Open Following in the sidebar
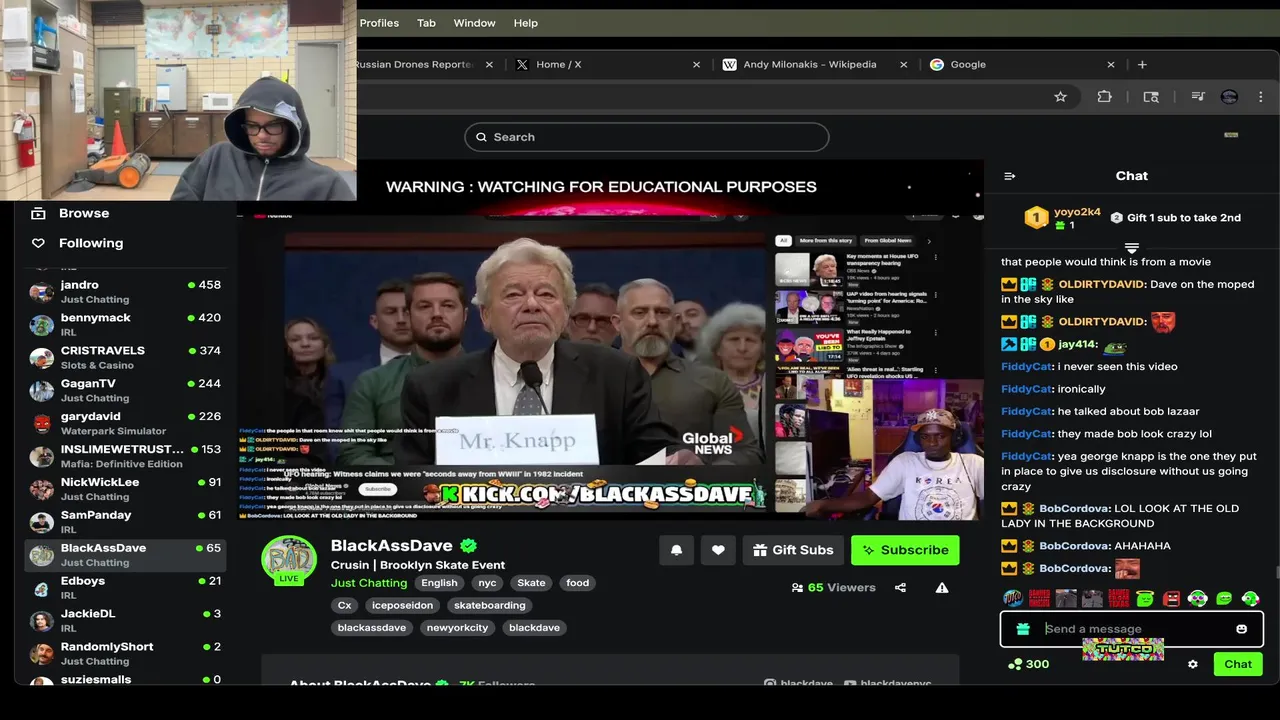Viewport: 1280px width, 720px height. 90,243
